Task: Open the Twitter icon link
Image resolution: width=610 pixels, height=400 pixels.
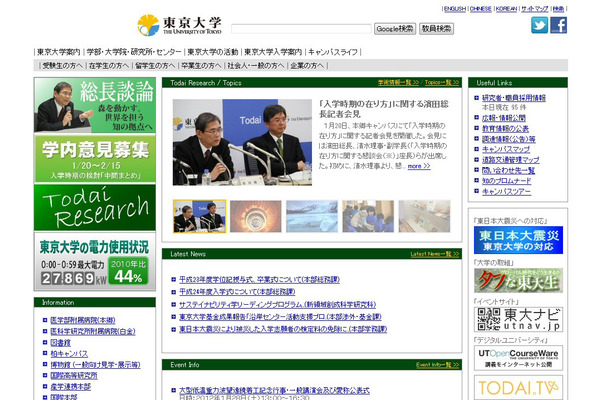Action: tap(540, 25)
